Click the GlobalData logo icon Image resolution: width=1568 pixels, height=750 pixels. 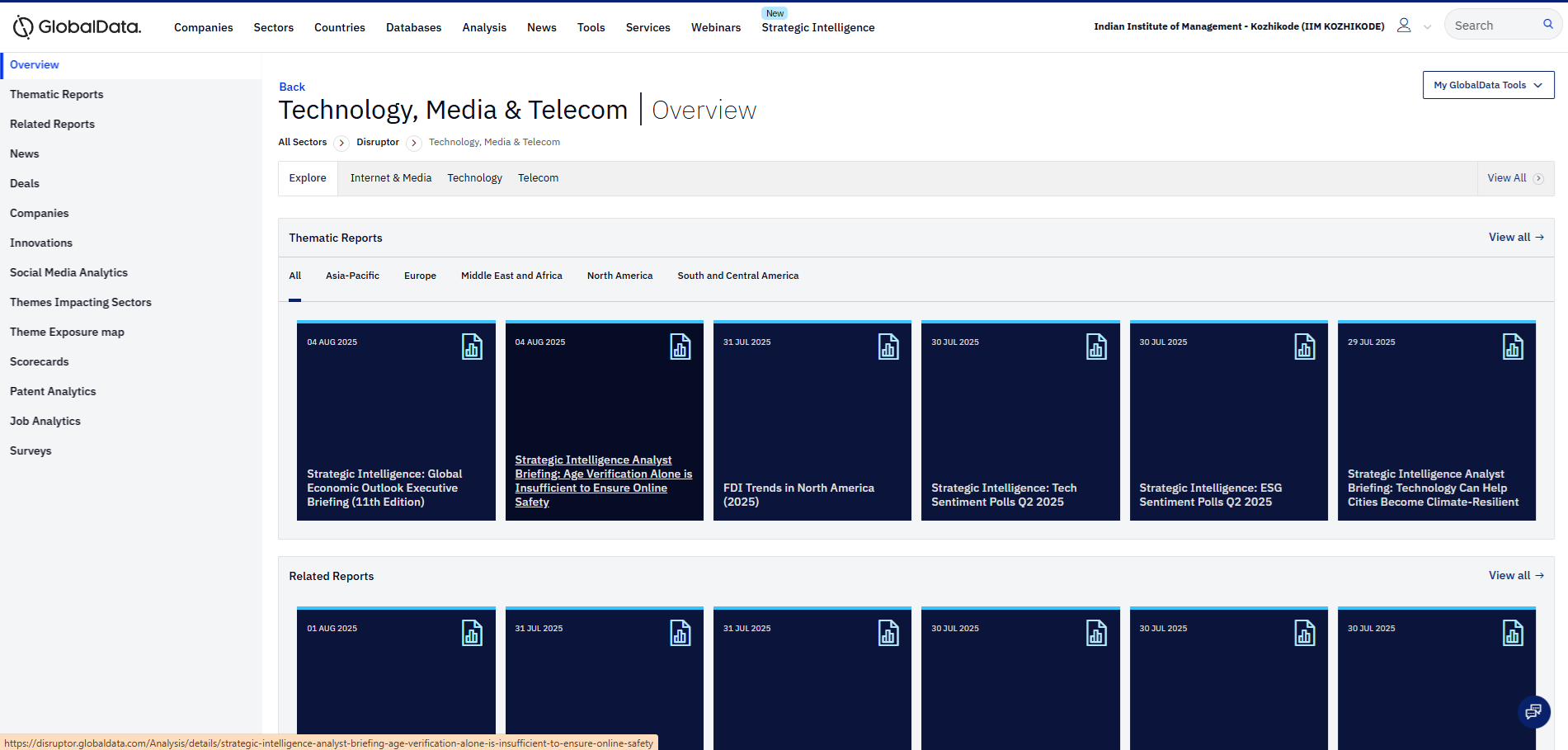(x=23, y=27)
